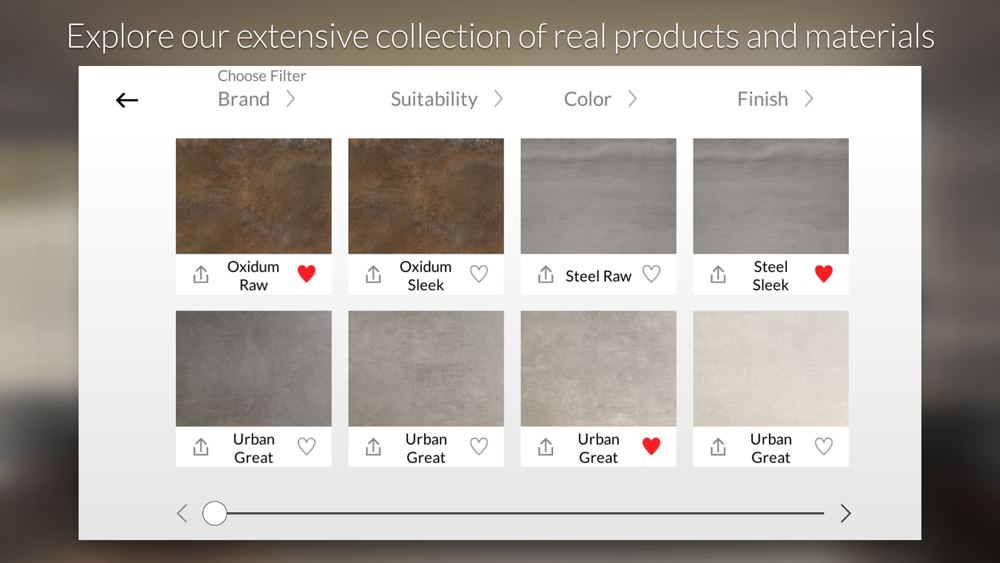Image resolution: width=1000 pixels, height=563 pixels.
Task: Share the lightest Urban Great tile
Action: 718,447
